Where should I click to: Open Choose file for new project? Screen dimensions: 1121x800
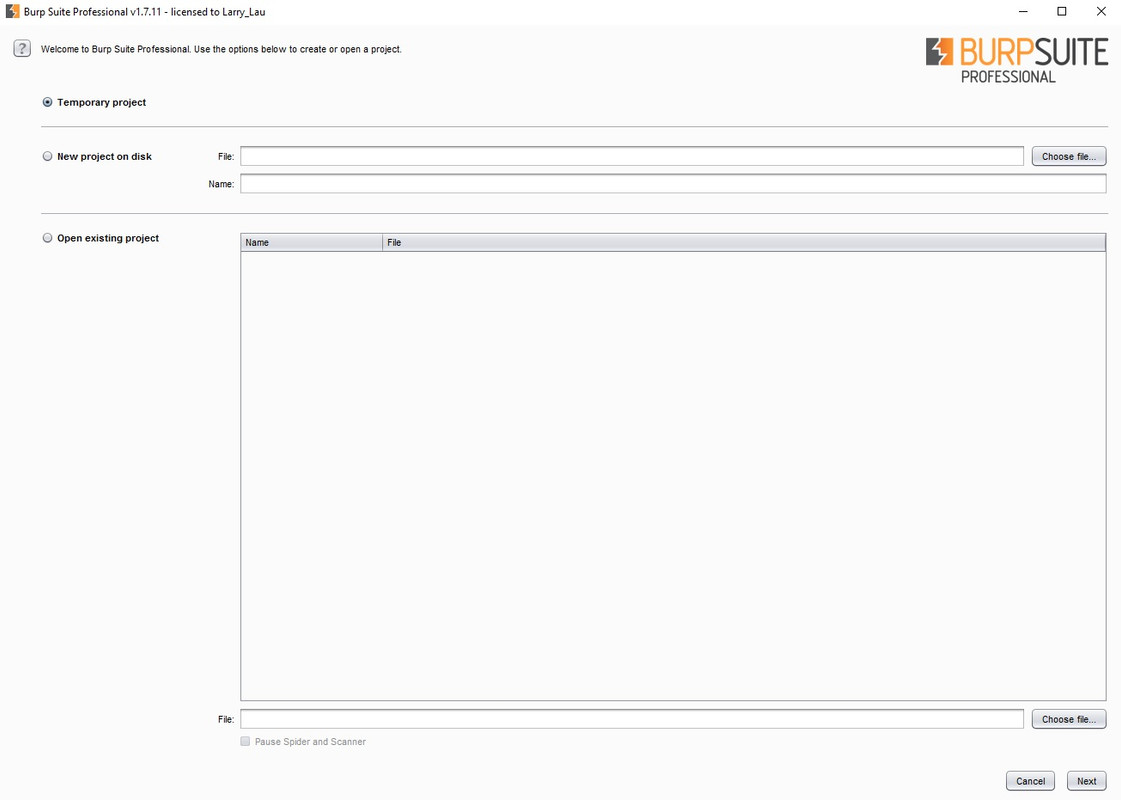1069,156
